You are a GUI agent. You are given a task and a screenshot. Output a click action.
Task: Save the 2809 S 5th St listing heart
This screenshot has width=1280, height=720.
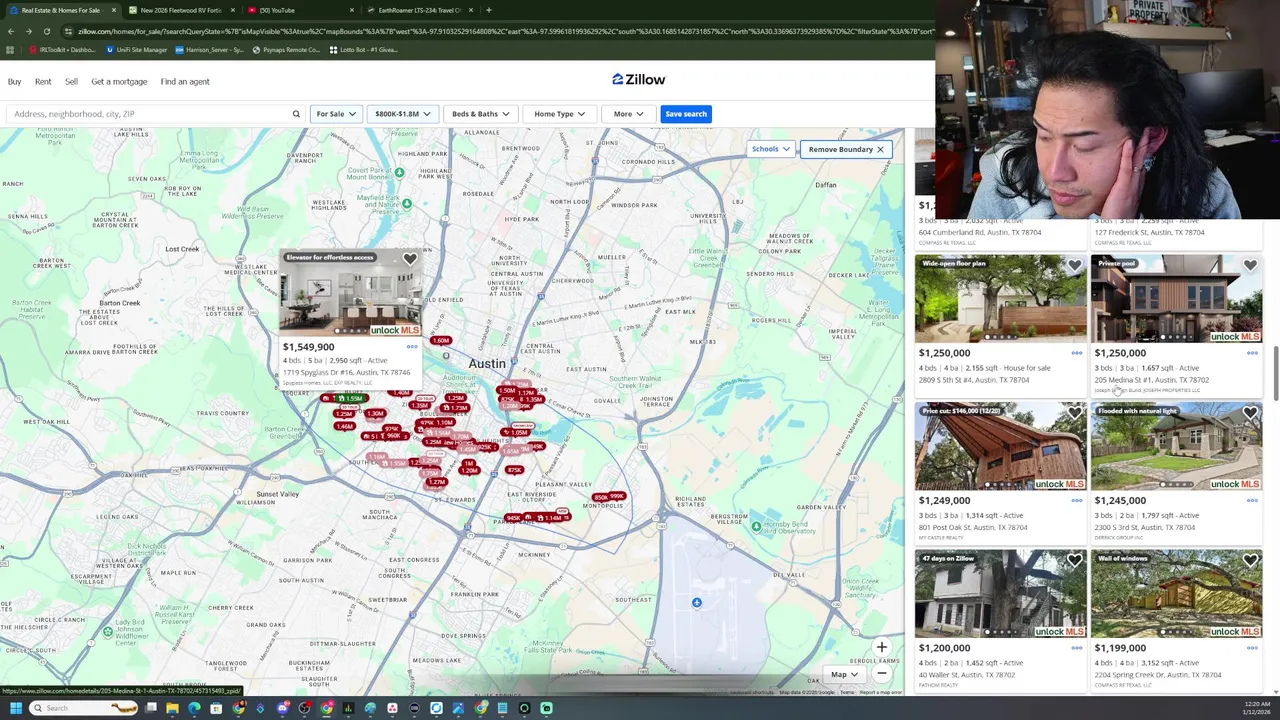point(1074,266)
